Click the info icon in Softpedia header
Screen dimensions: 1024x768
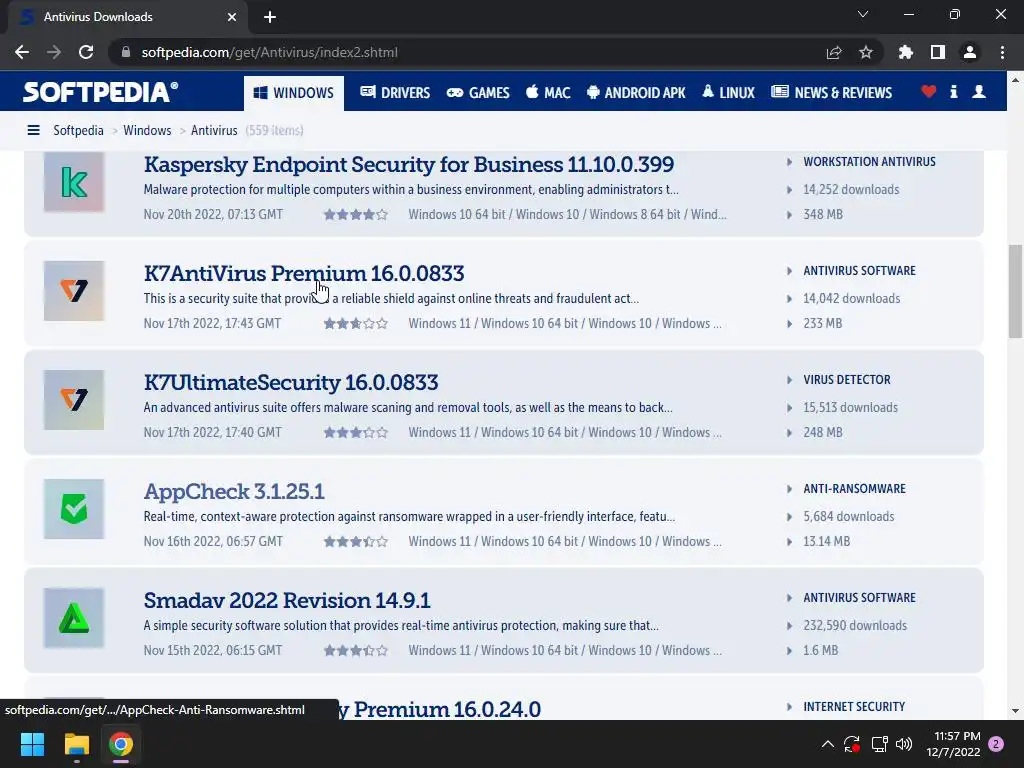pyautogui.click(x=953, y=92)
